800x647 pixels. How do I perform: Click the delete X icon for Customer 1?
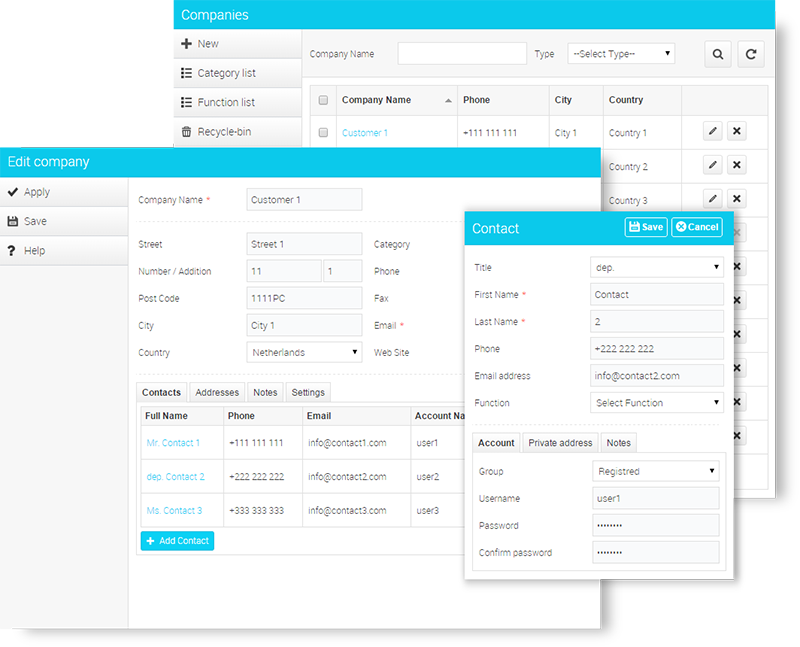(737, 132)
